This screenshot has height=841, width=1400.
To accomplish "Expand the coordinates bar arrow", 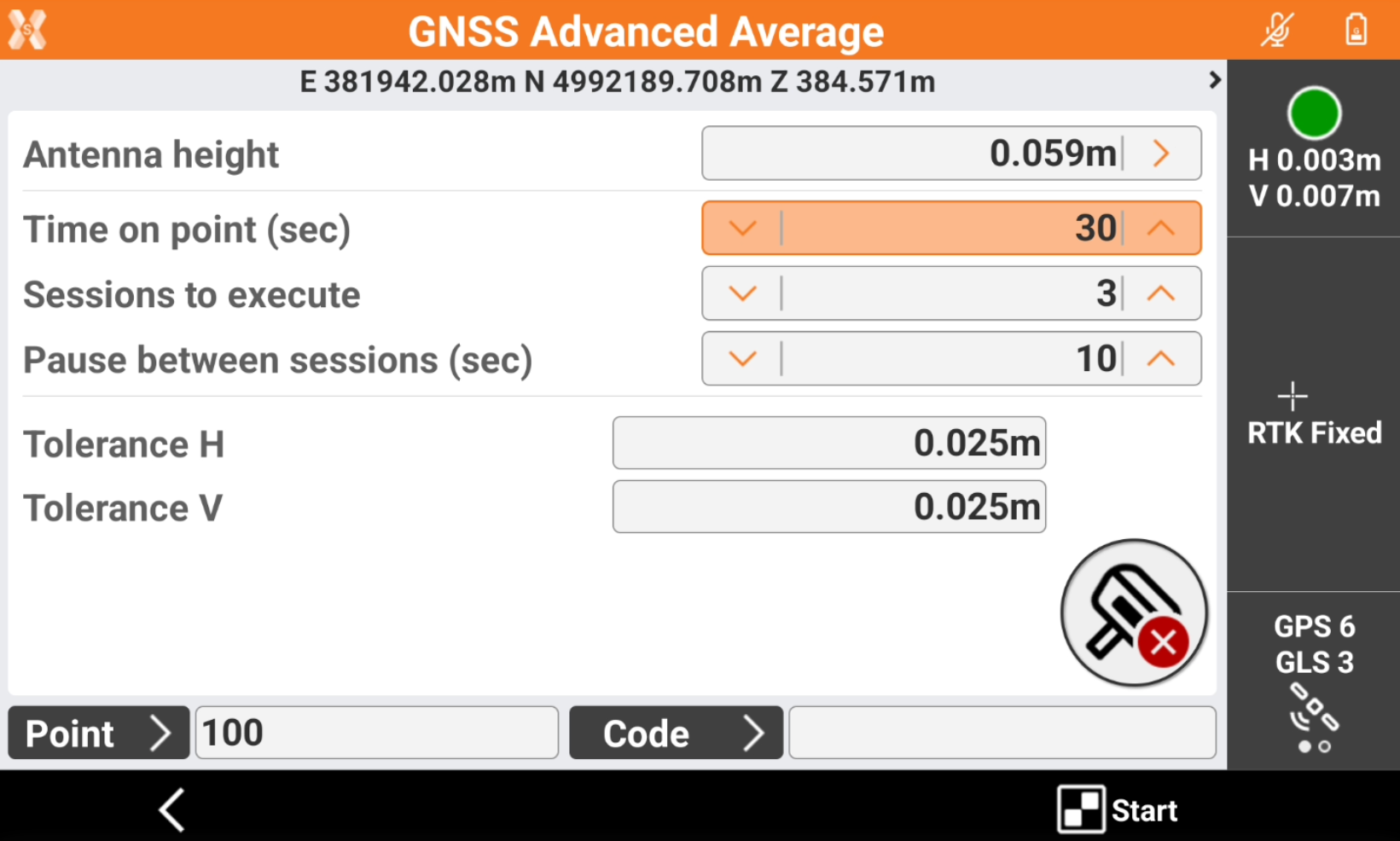I will (1214, 80).
